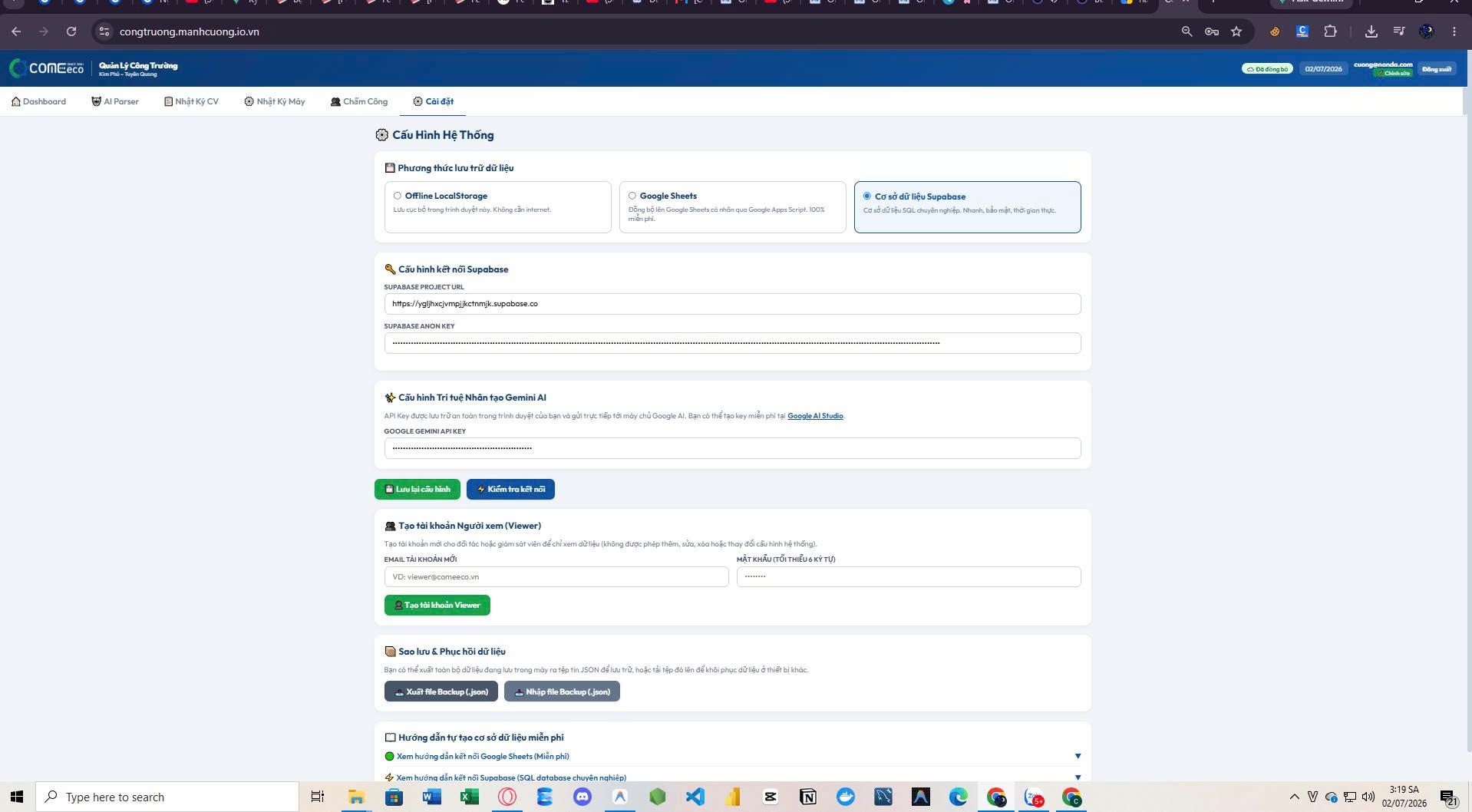Open the blue C extension icon
Screen dimensions: 1472x812
click(x=1302, y=31)
